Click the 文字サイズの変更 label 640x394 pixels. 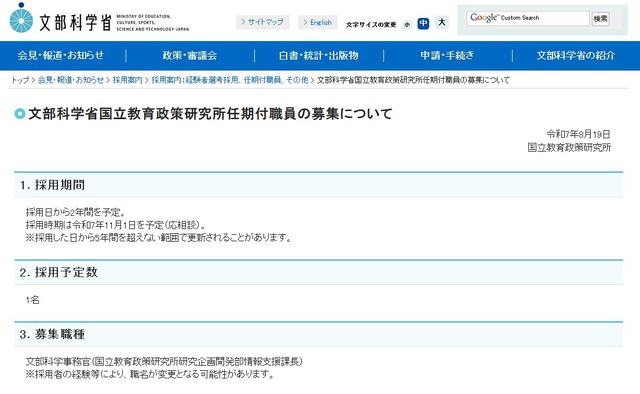[x=371, y=24]
